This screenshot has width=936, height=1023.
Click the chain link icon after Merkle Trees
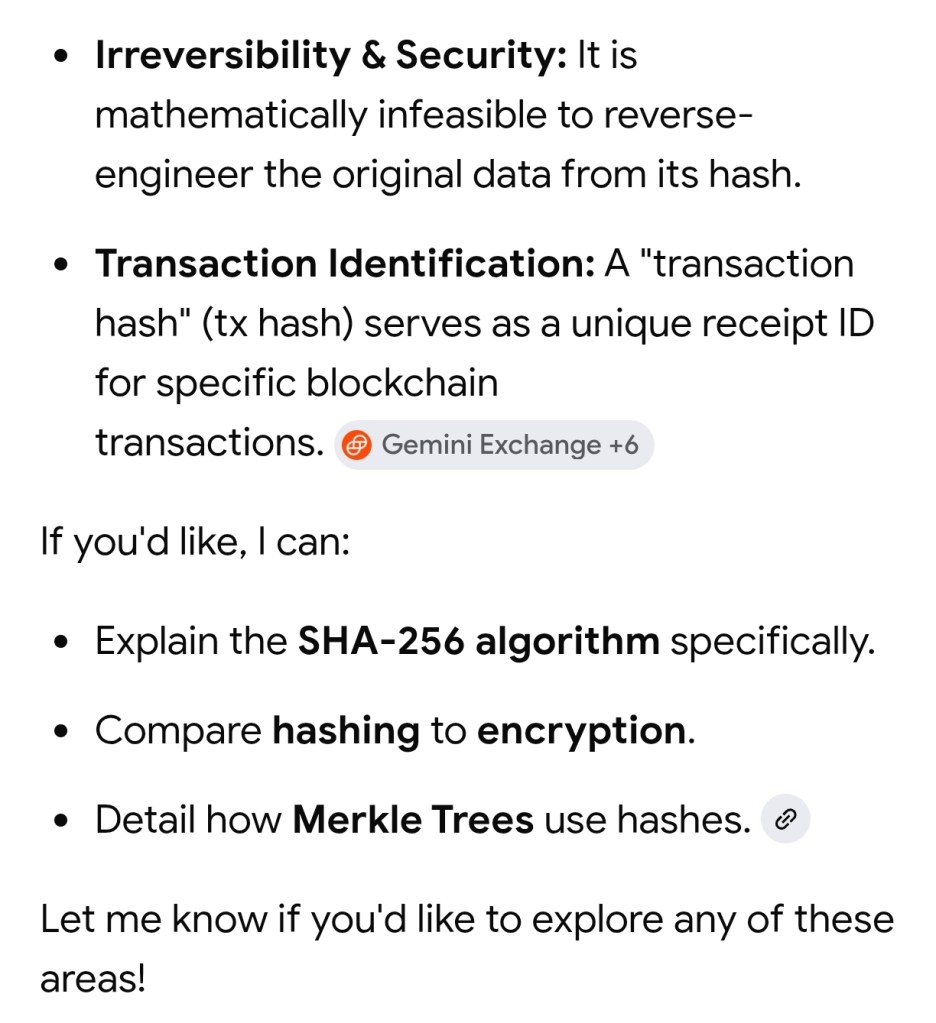coord(785,820)
